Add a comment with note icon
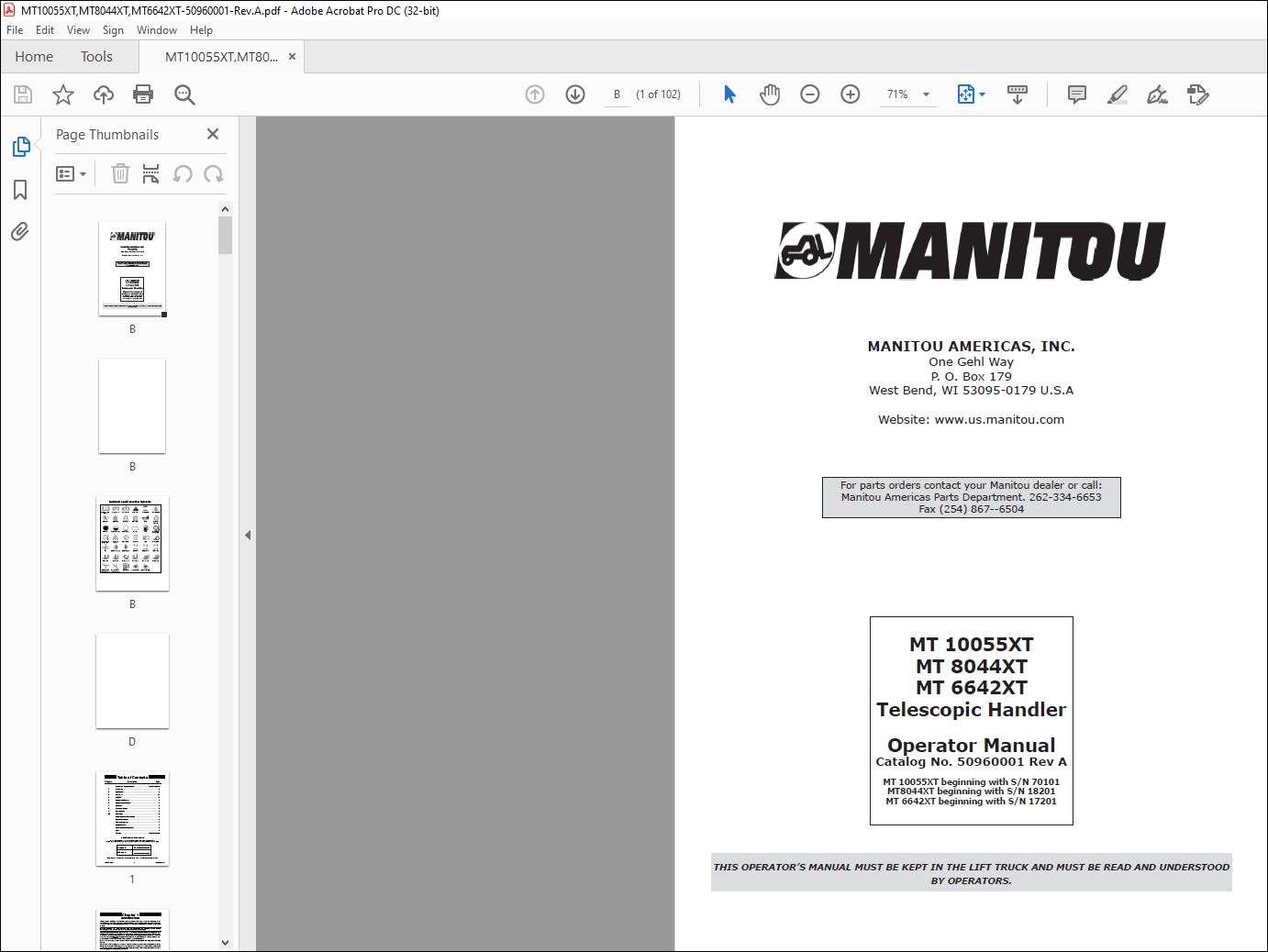Viewport: 1268px width, 952px height. pos(1077,94)
